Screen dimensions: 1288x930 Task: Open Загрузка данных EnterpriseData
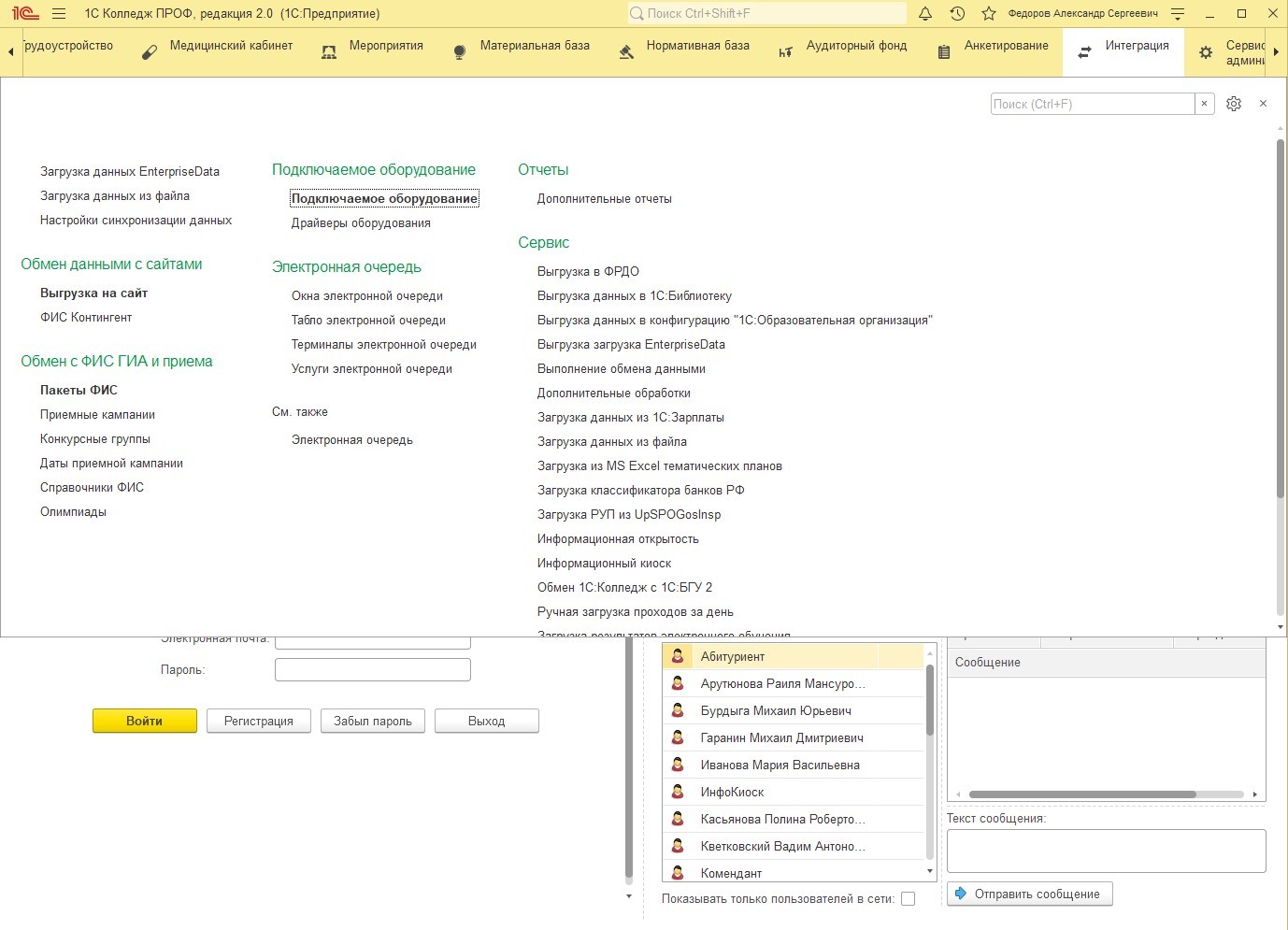(x=130, y=171)
